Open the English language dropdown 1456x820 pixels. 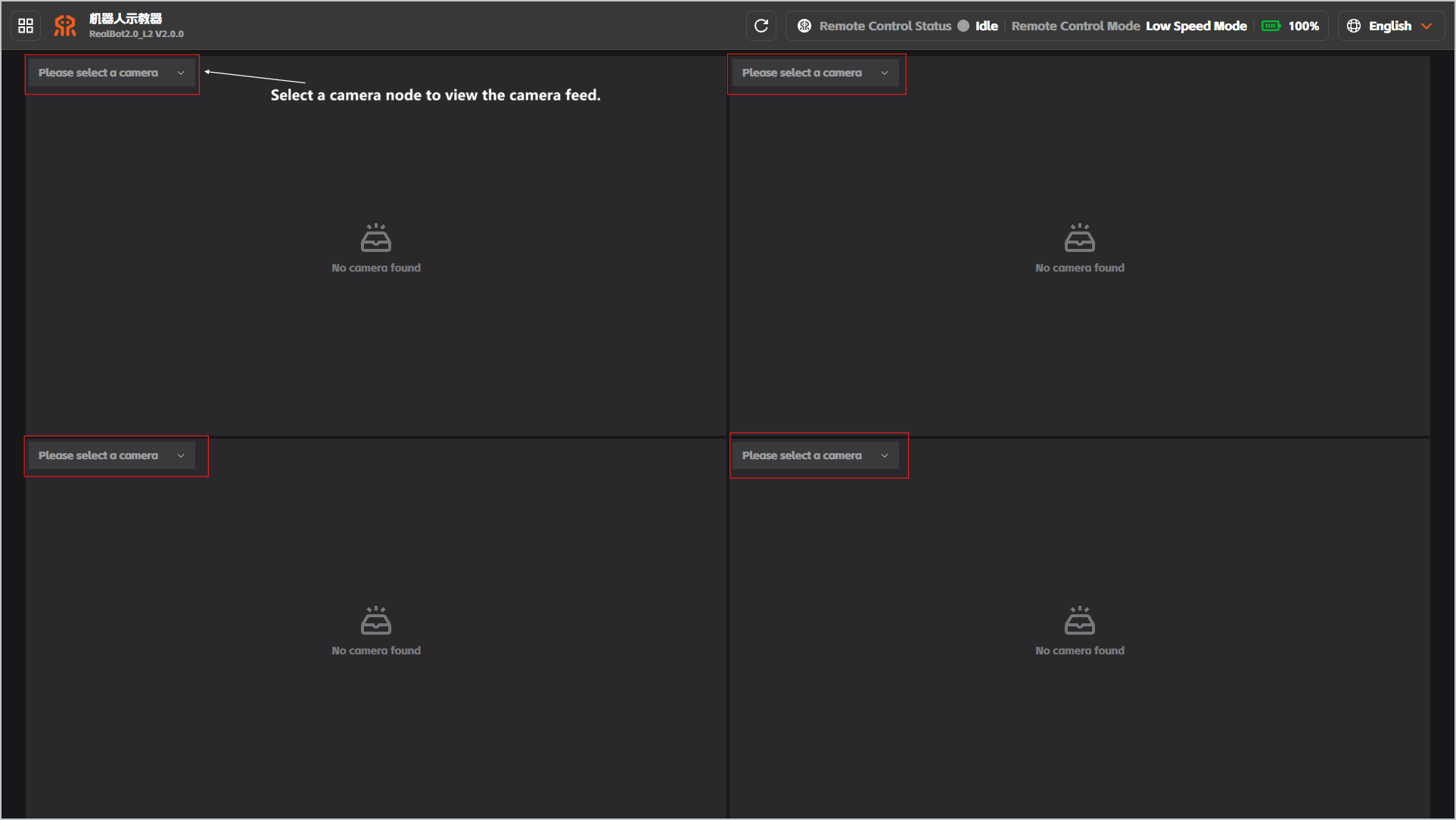[1391, 26]
